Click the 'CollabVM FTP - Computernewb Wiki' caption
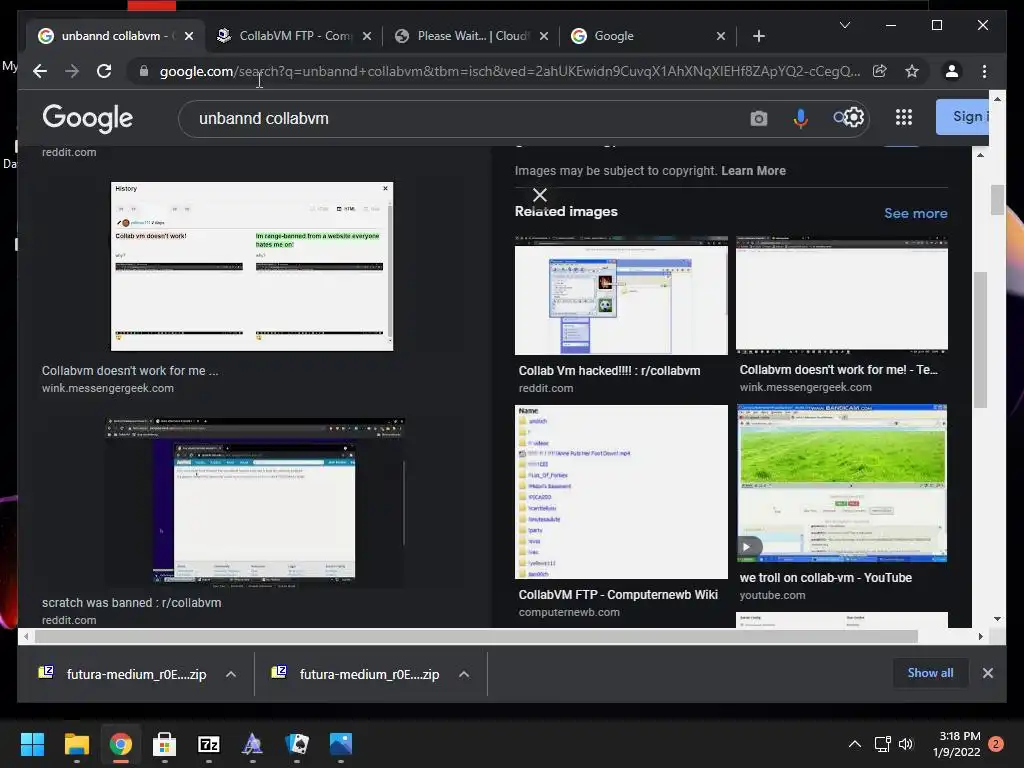Screen dimensions: 1024x768 pos(618,595)
